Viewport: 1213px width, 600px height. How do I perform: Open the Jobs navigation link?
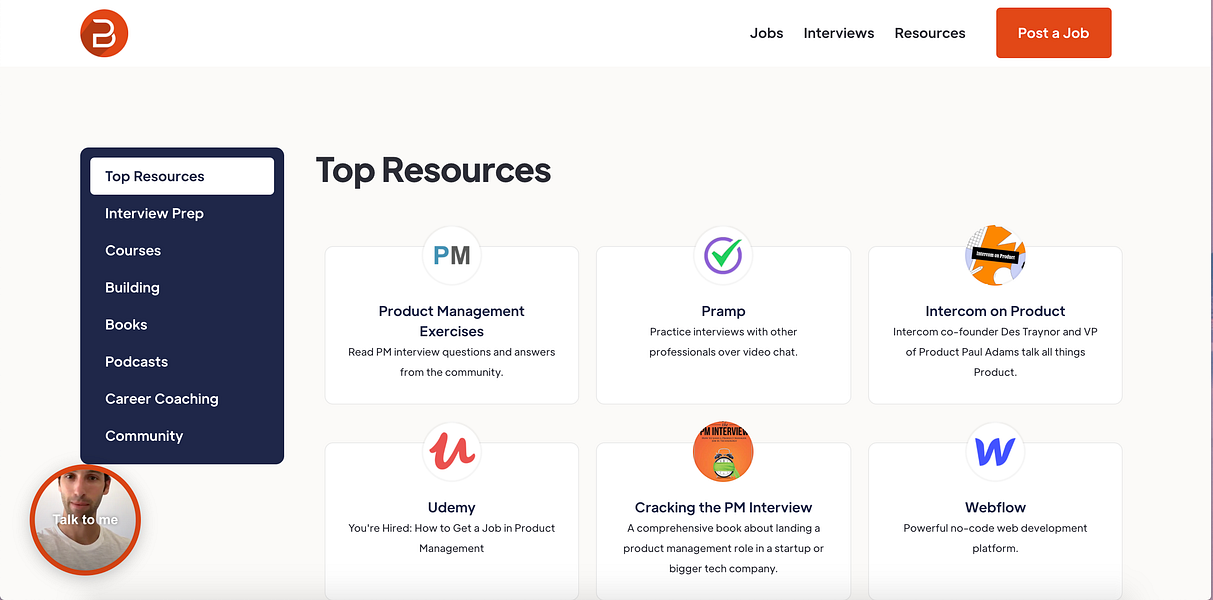767,33
